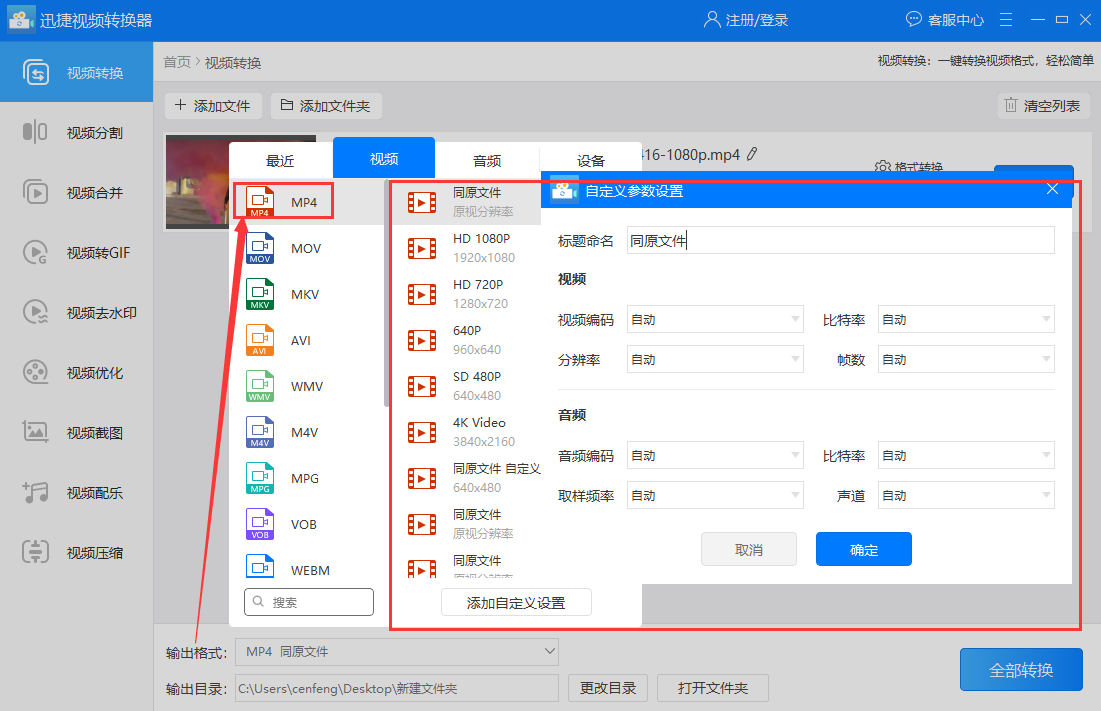The height and width of the screenshot is (711, 1101).
Task: Open the 视频合并 sidebar tool
Action: pos(77,192)
